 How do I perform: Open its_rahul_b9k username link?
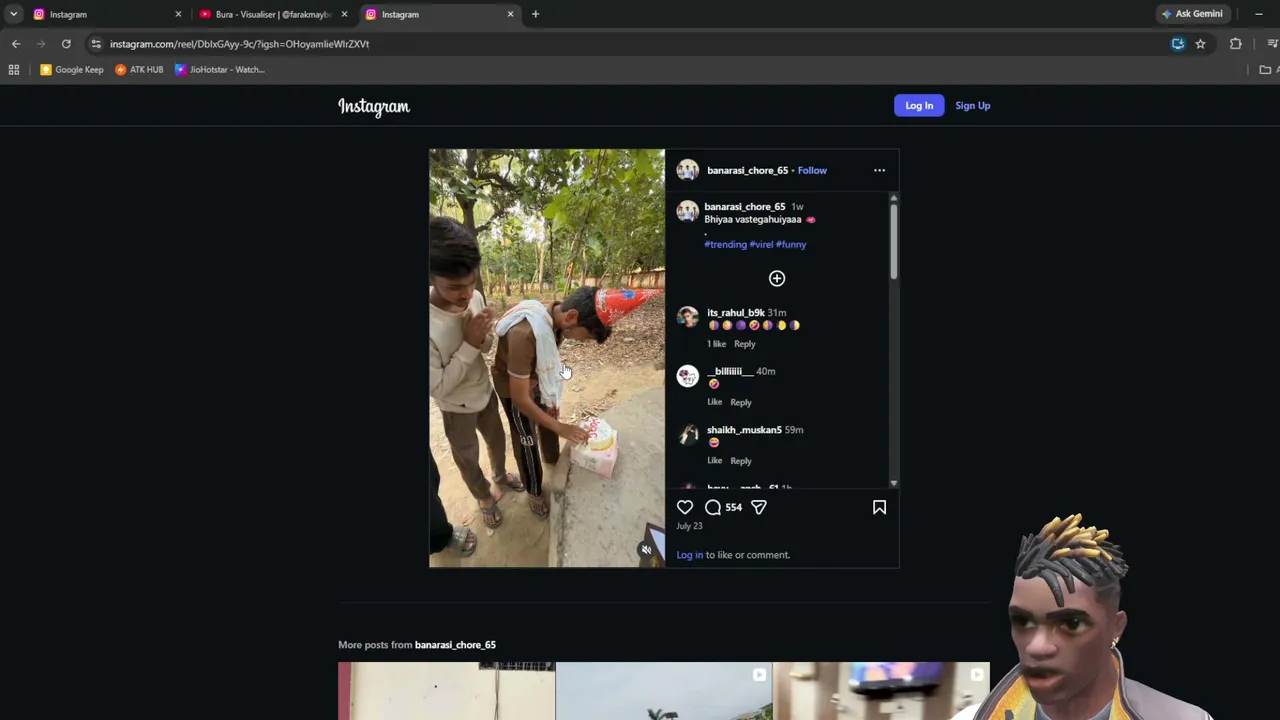click(736, 313)
